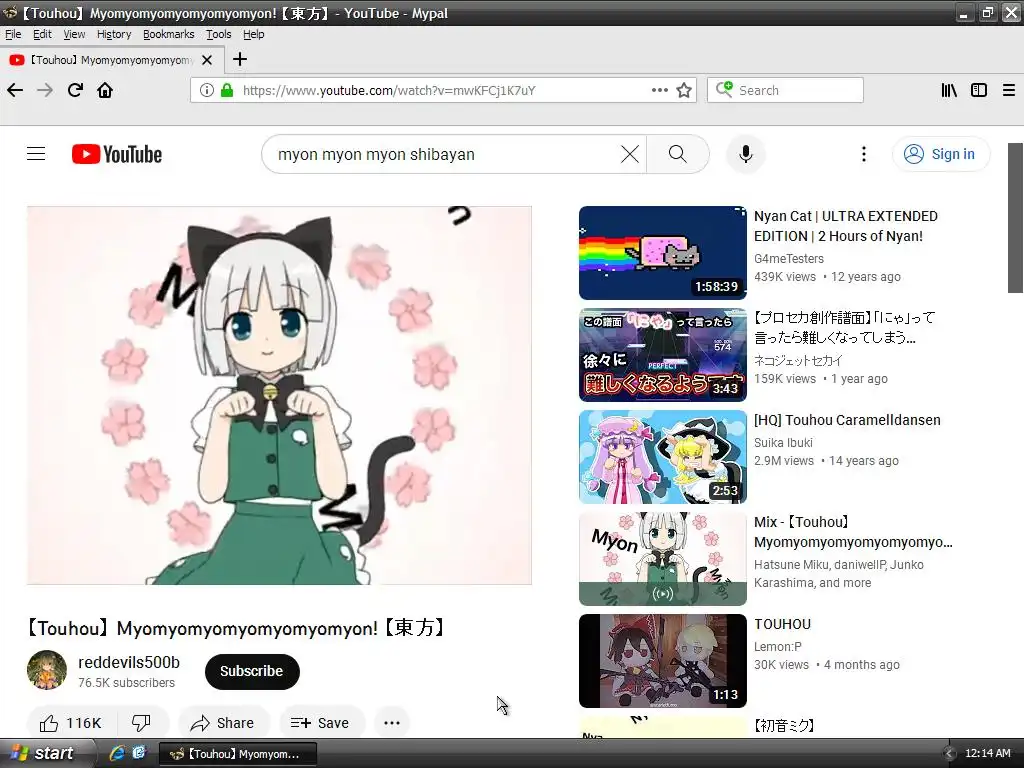
Task: Open the Mix Touhou Myomyomyon playlist thumbnail
Action: point(662,558)
